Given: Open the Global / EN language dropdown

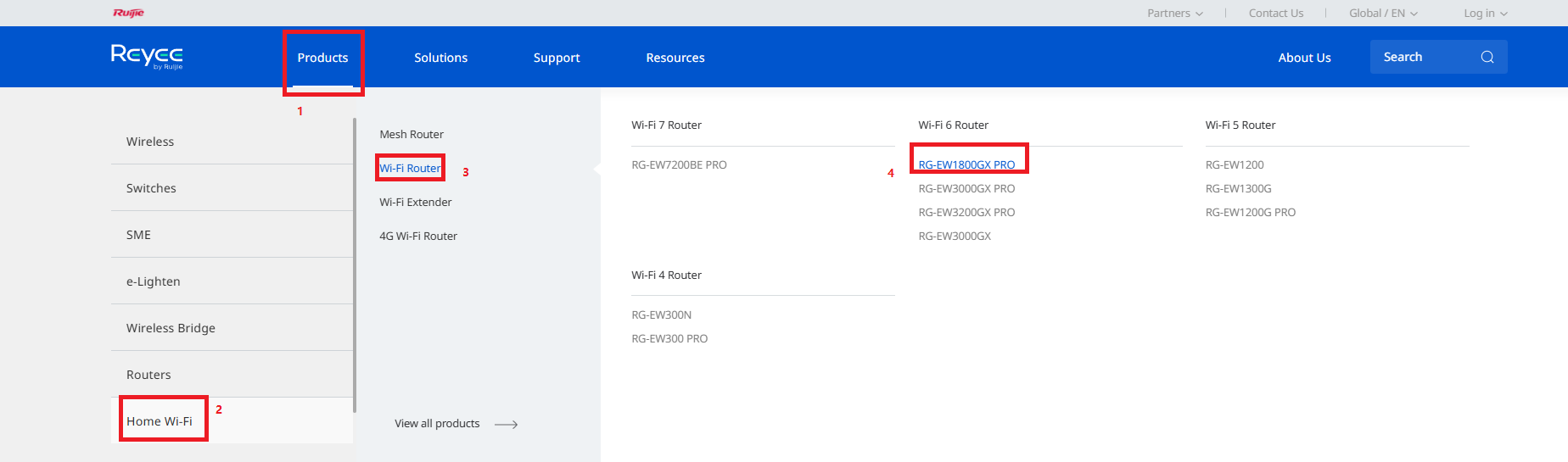Looking at the screenshot, I should tap(1383, 13).
